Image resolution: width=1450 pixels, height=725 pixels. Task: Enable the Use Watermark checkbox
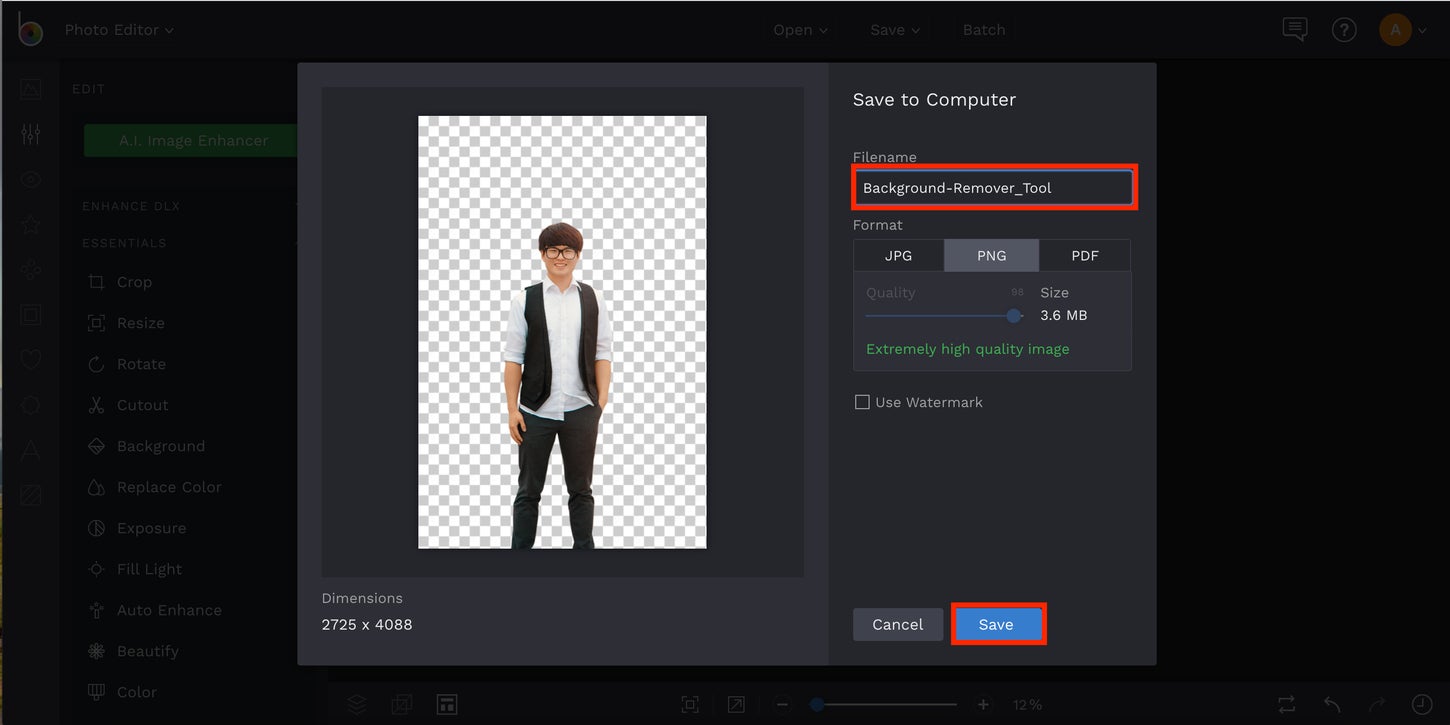click(x=862, y=401)
